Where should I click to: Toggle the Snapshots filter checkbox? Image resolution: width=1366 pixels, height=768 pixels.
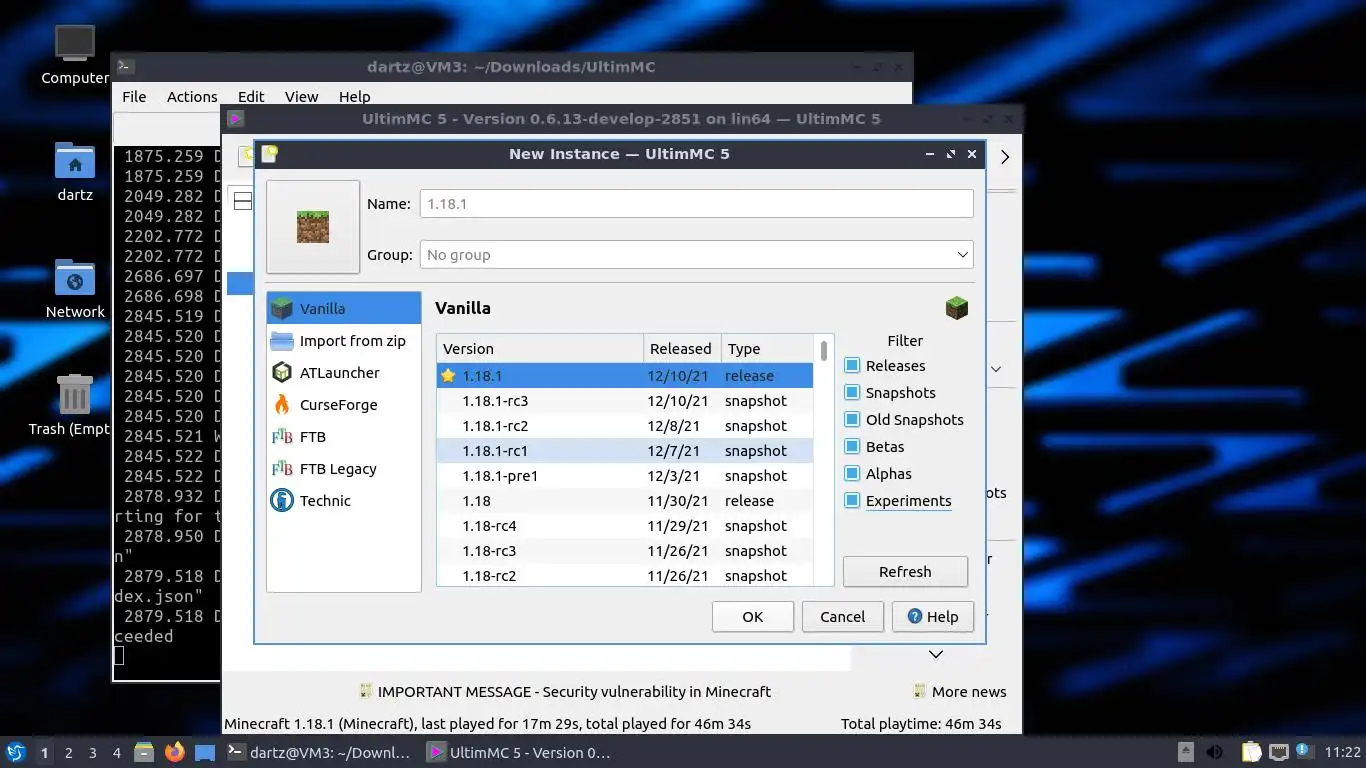click(x=852, y=393)
